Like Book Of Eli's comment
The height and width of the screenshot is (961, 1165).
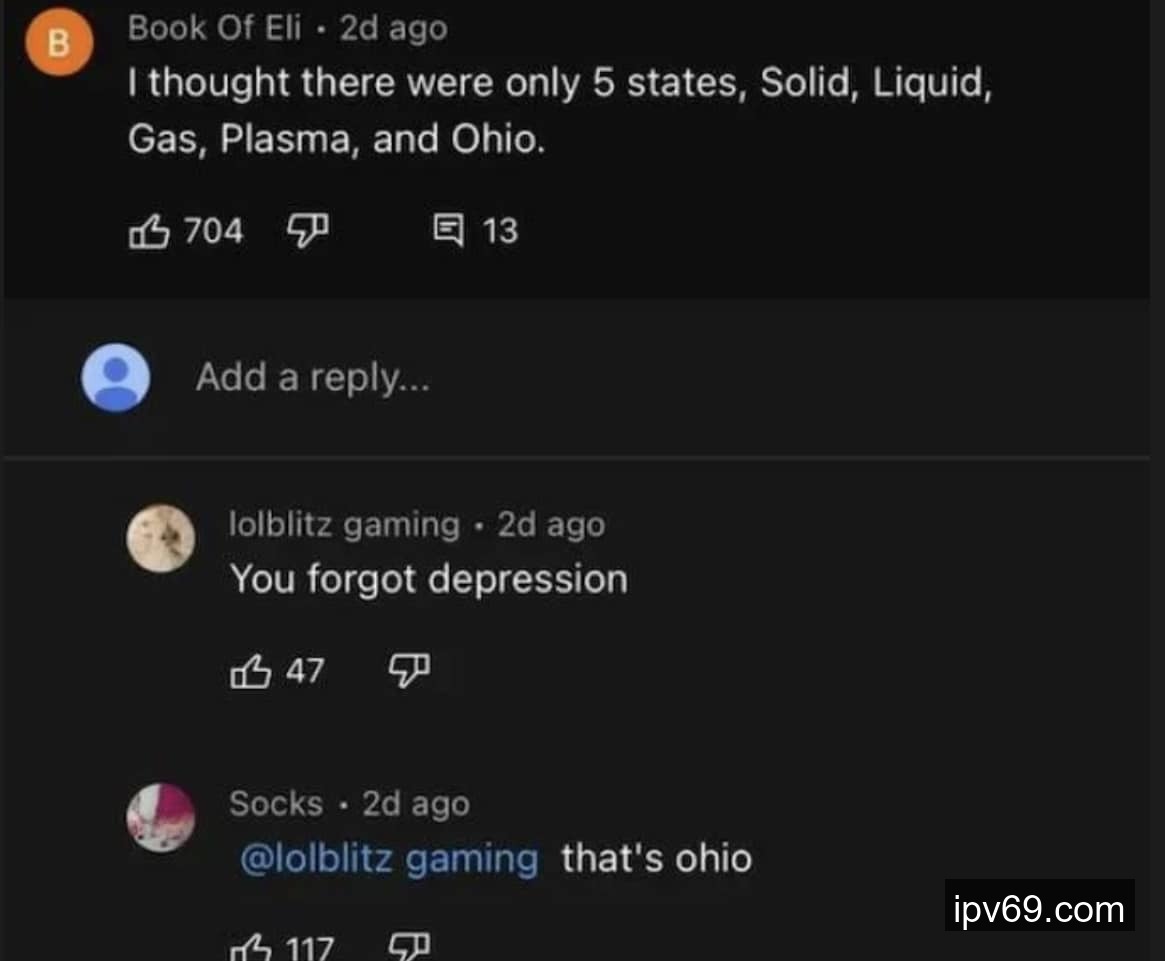pos(149,230)
